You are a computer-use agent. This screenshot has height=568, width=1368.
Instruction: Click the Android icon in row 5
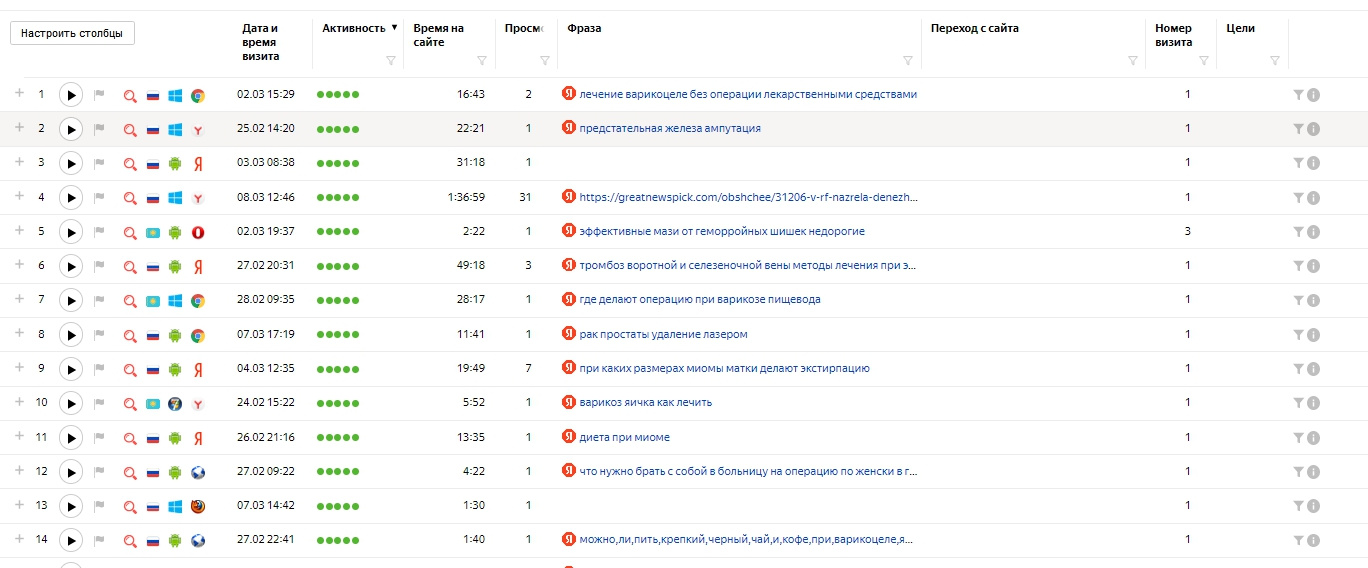(175, 232)
